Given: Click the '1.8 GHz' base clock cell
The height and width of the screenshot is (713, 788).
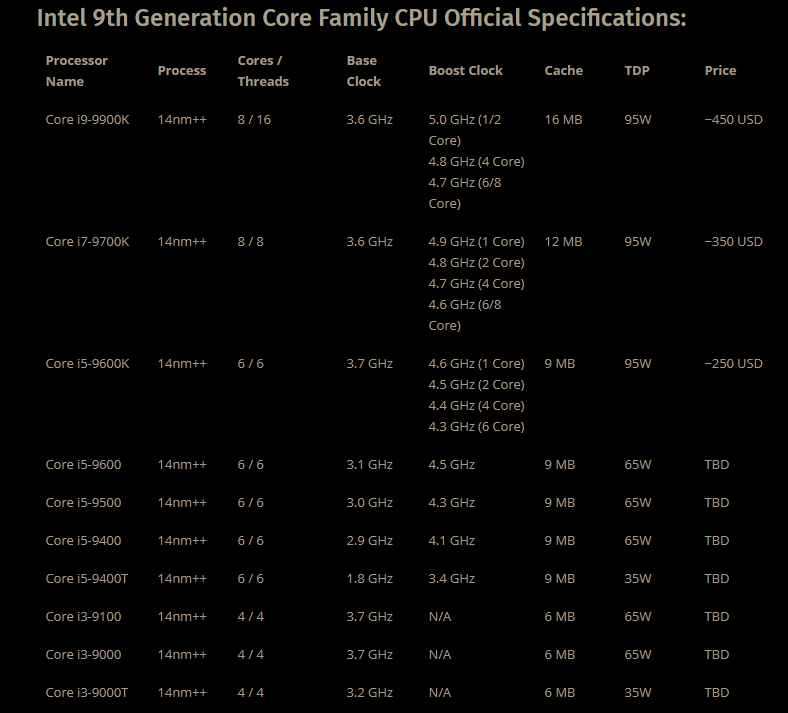Looking at the screenshot, I should [369, 579].
